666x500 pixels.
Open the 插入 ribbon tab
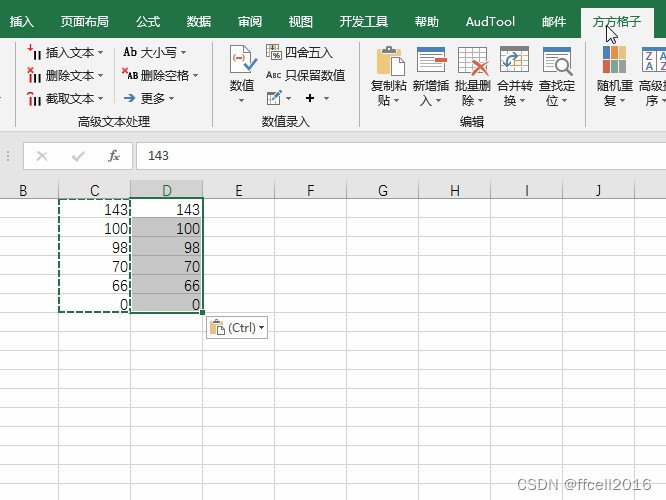(x=22, y=21)
